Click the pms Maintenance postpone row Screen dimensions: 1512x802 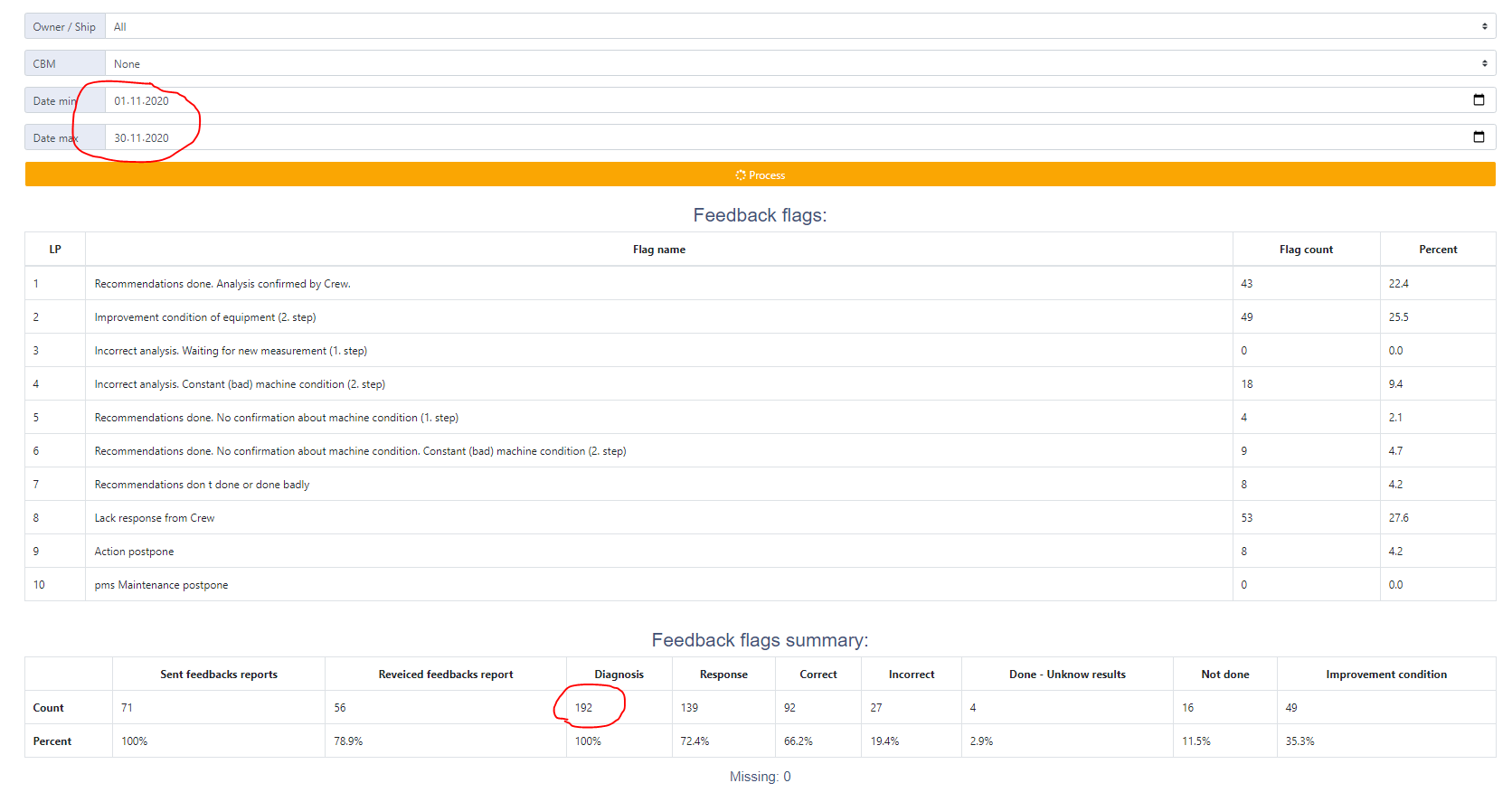pos(161,585)
